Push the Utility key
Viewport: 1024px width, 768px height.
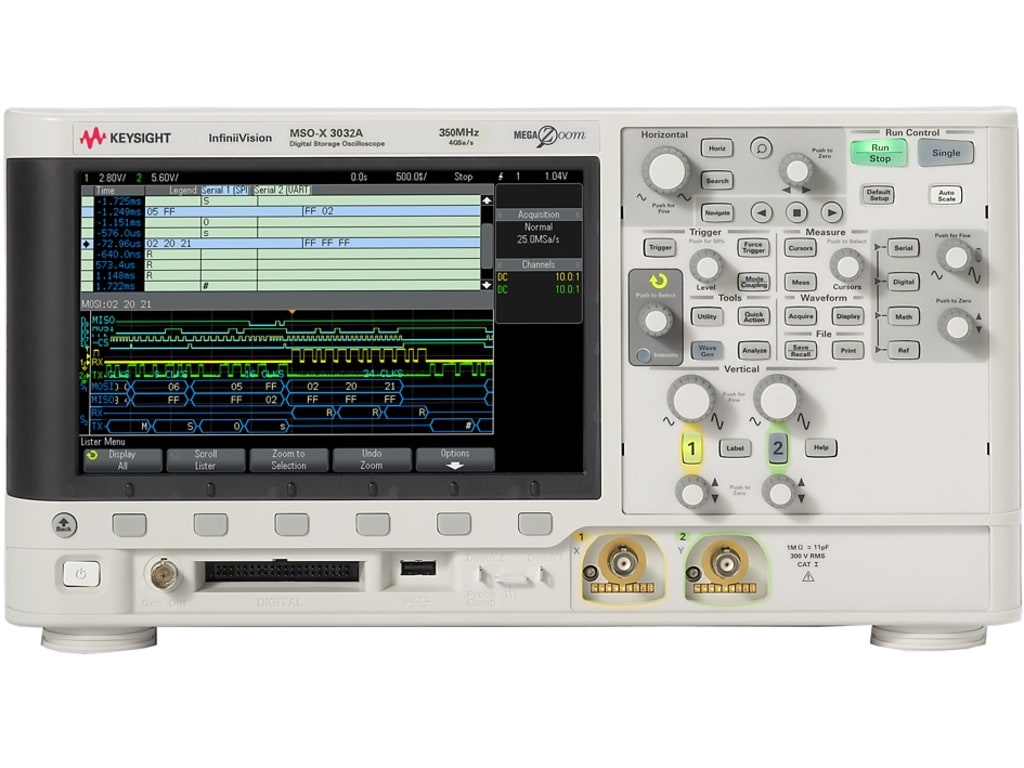707,317
